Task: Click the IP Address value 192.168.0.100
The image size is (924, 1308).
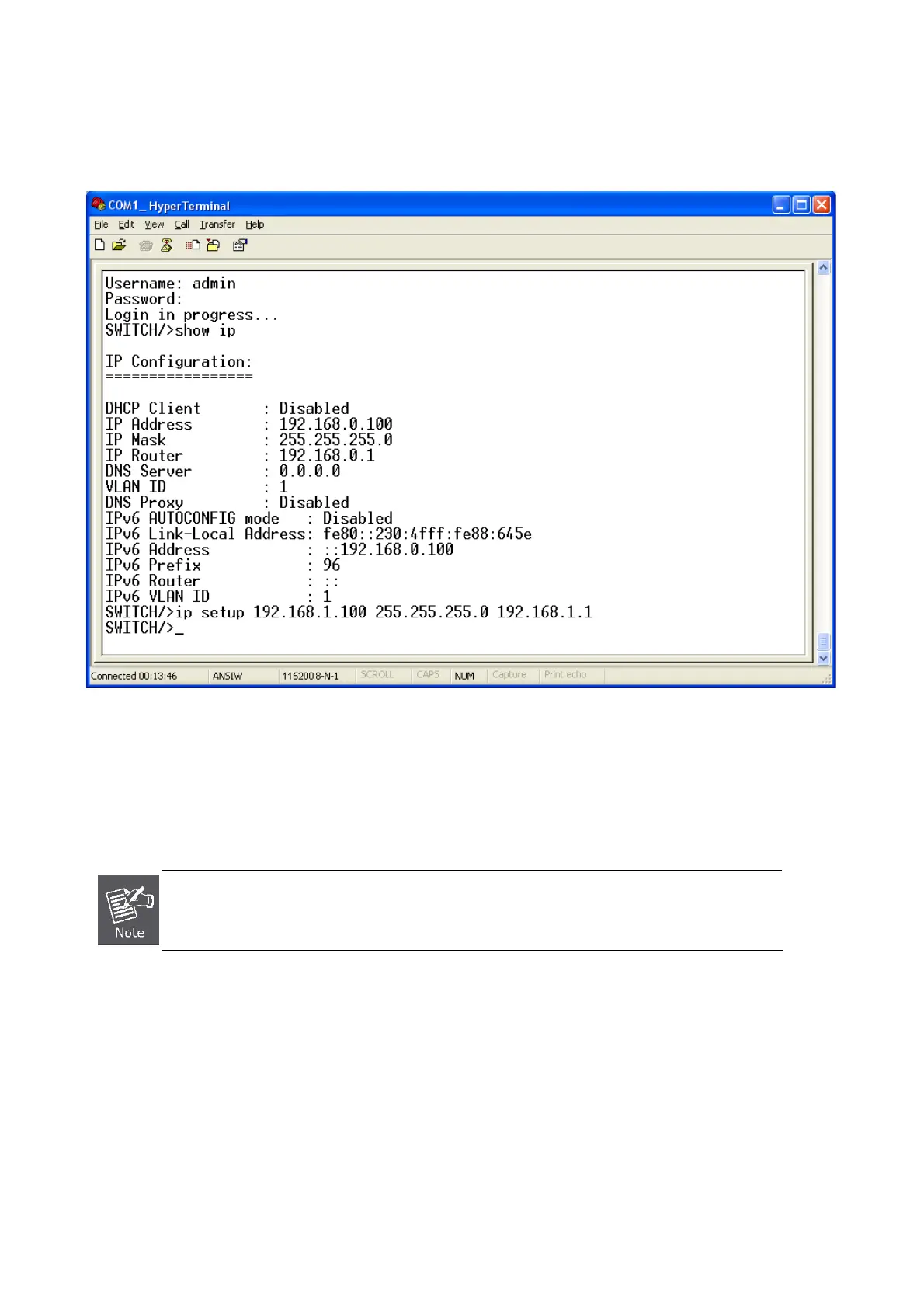Action: point(336,425)
